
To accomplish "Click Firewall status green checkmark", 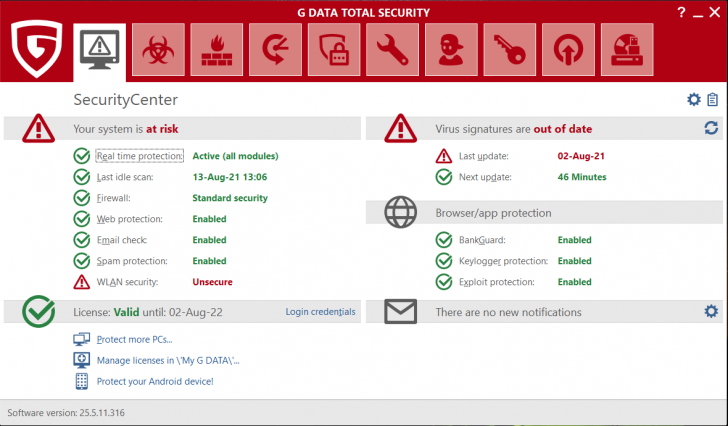I will (82, 198).
